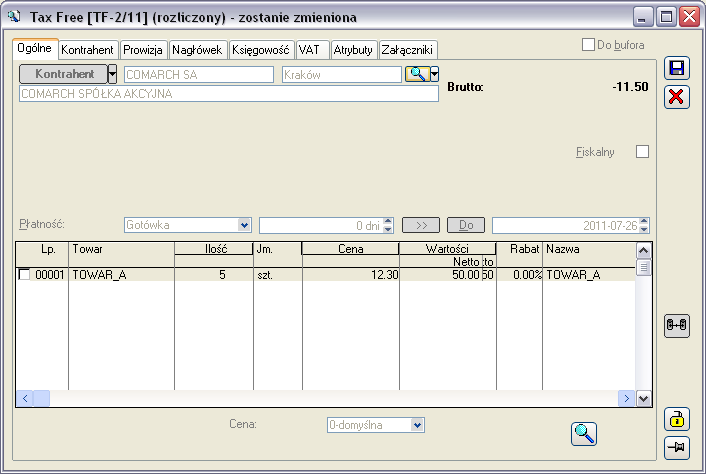Decrease the 2011-07-26 date with down spinner
Image resolution: width=706 pixels, height=474 pixels.
[644, 229]
